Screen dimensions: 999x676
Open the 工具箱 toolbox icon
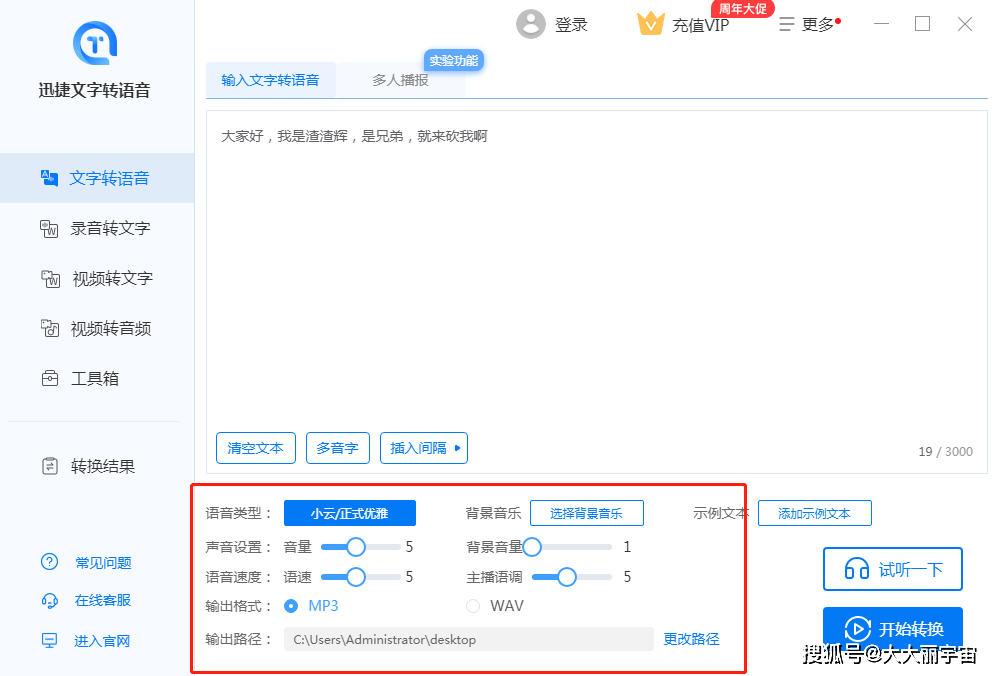[49, 379]
